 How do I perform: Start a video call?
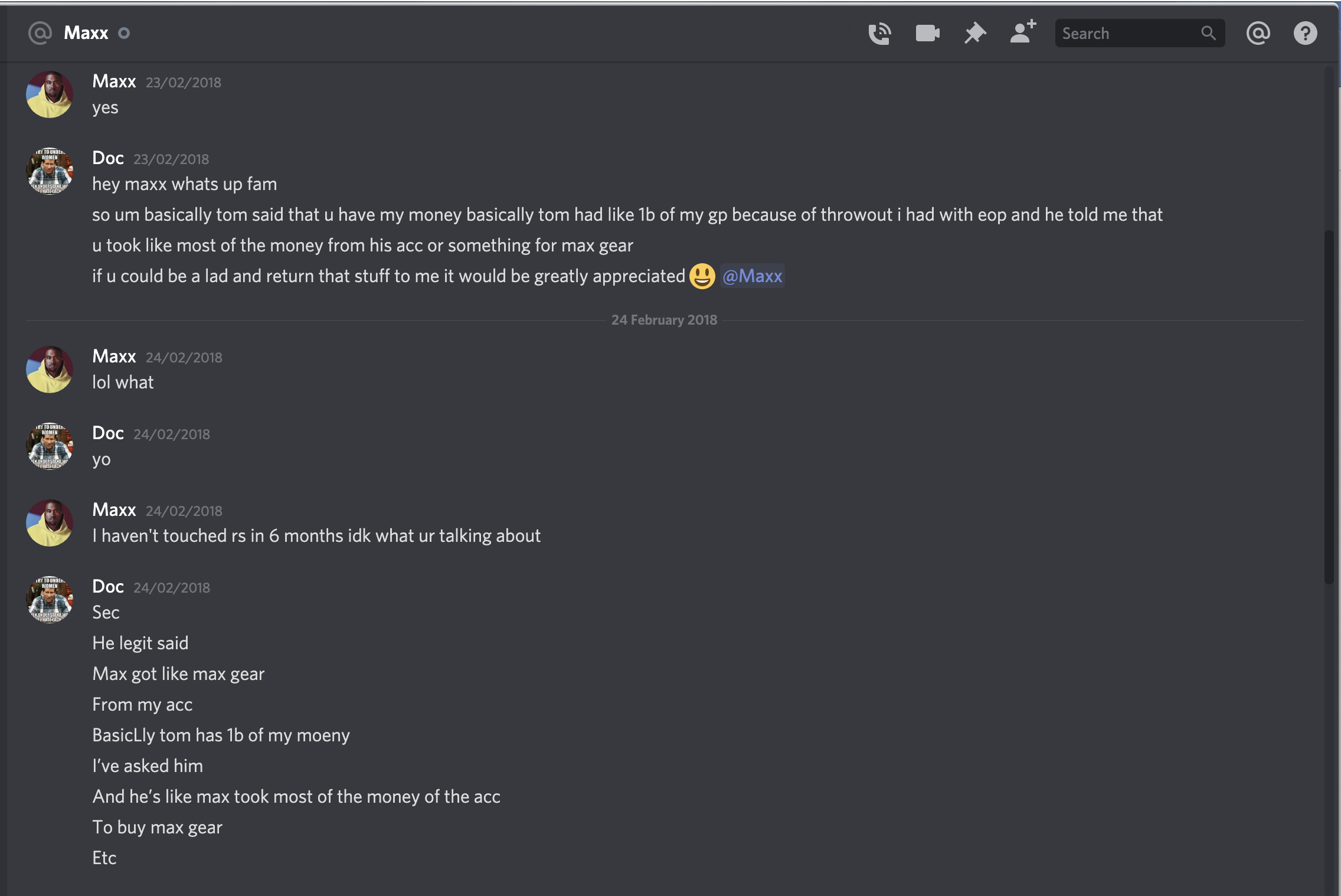[x=927, y=33]
